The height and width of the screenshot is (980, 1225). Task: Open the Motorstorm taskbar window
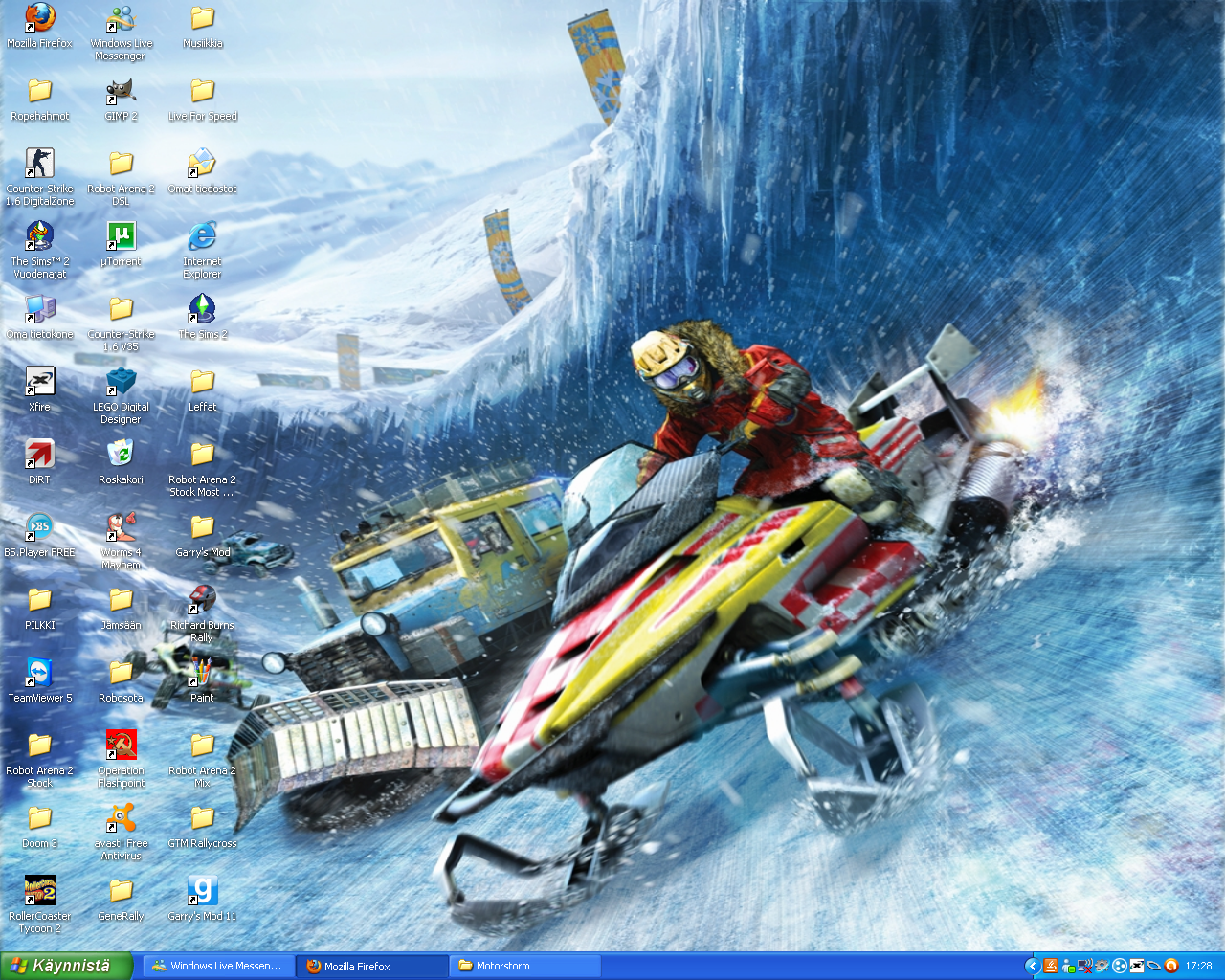[x=524, y=966]
